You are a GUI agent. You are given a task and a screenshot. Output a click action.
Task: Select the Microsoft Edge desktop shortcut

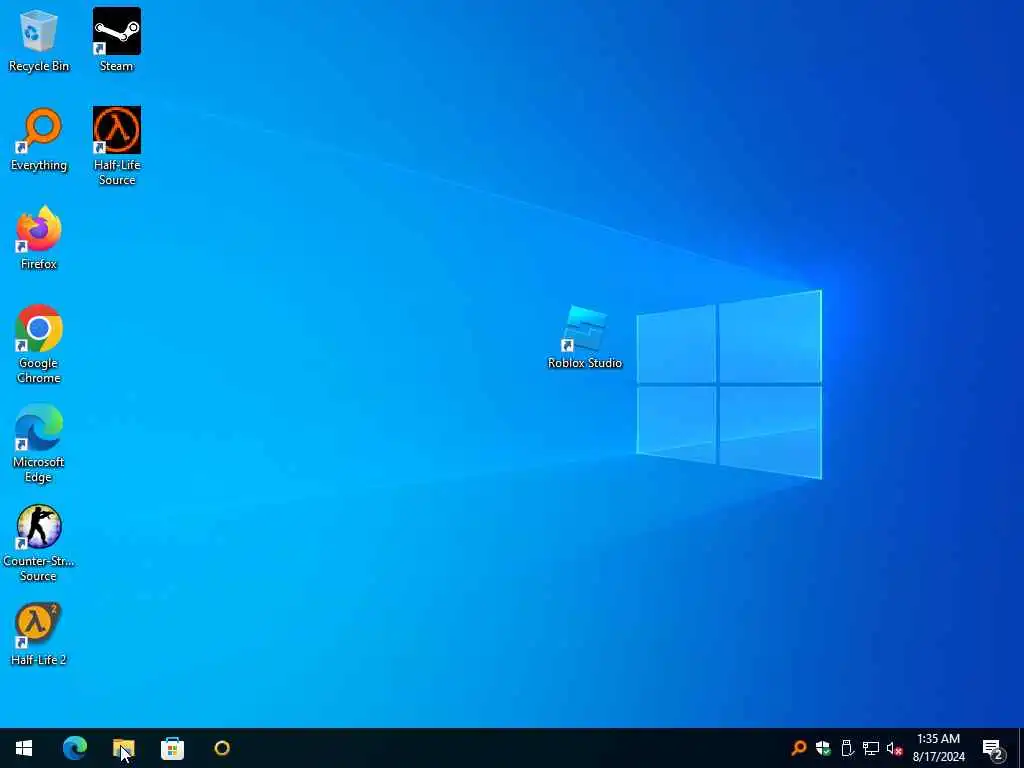[39, 443]
